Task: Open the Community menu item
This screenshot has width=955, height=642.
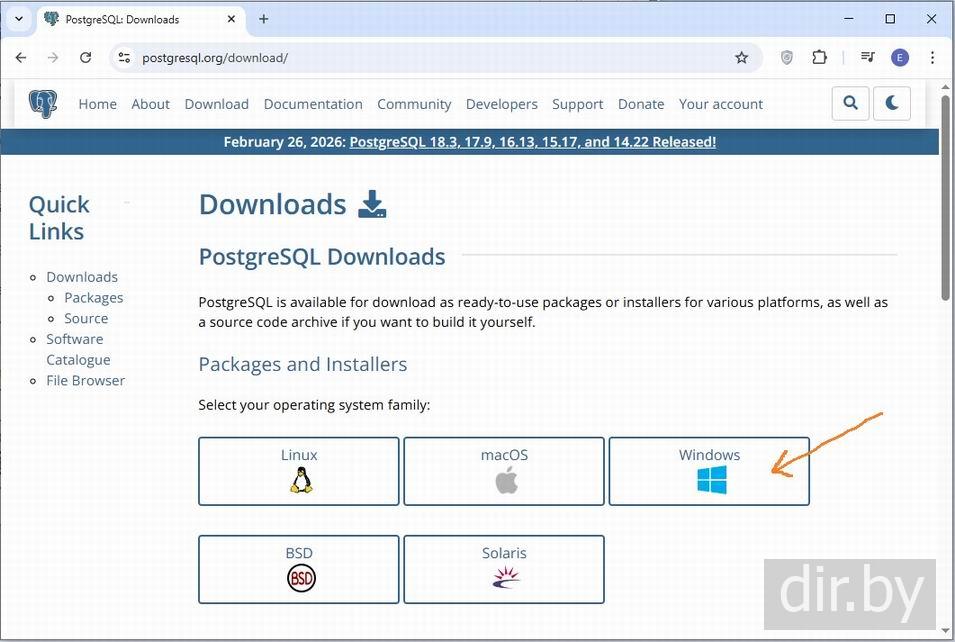Action: click(x=414, y=104)
